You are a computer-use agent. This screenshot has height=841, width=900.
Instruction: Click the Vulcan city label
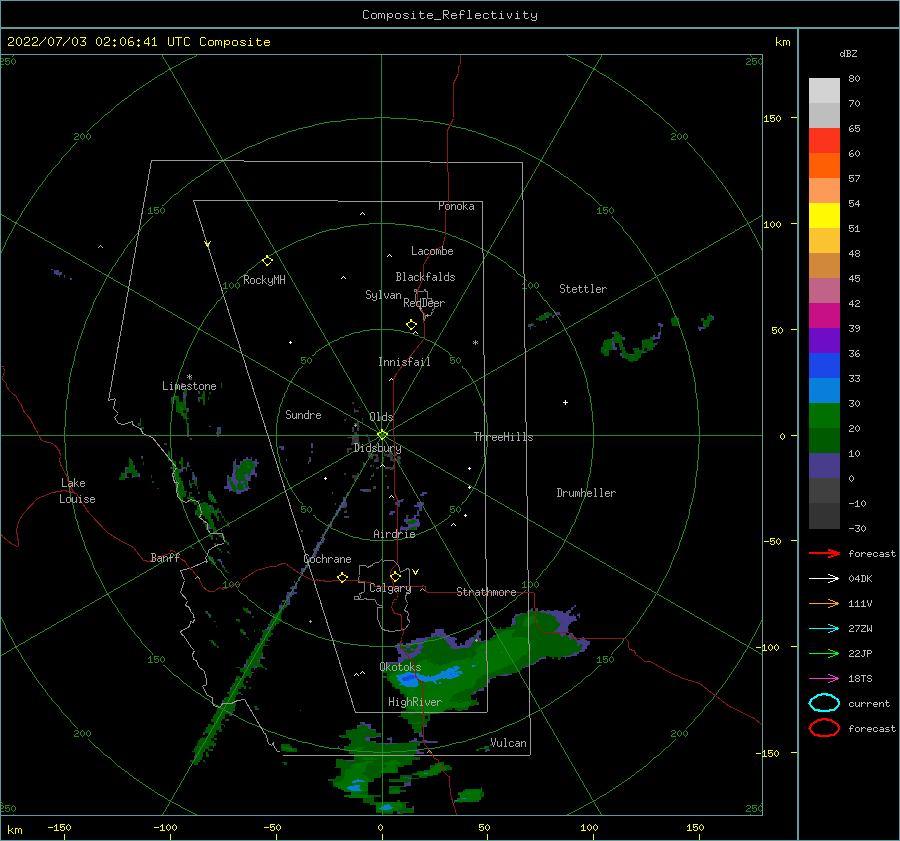coord(508,743)
